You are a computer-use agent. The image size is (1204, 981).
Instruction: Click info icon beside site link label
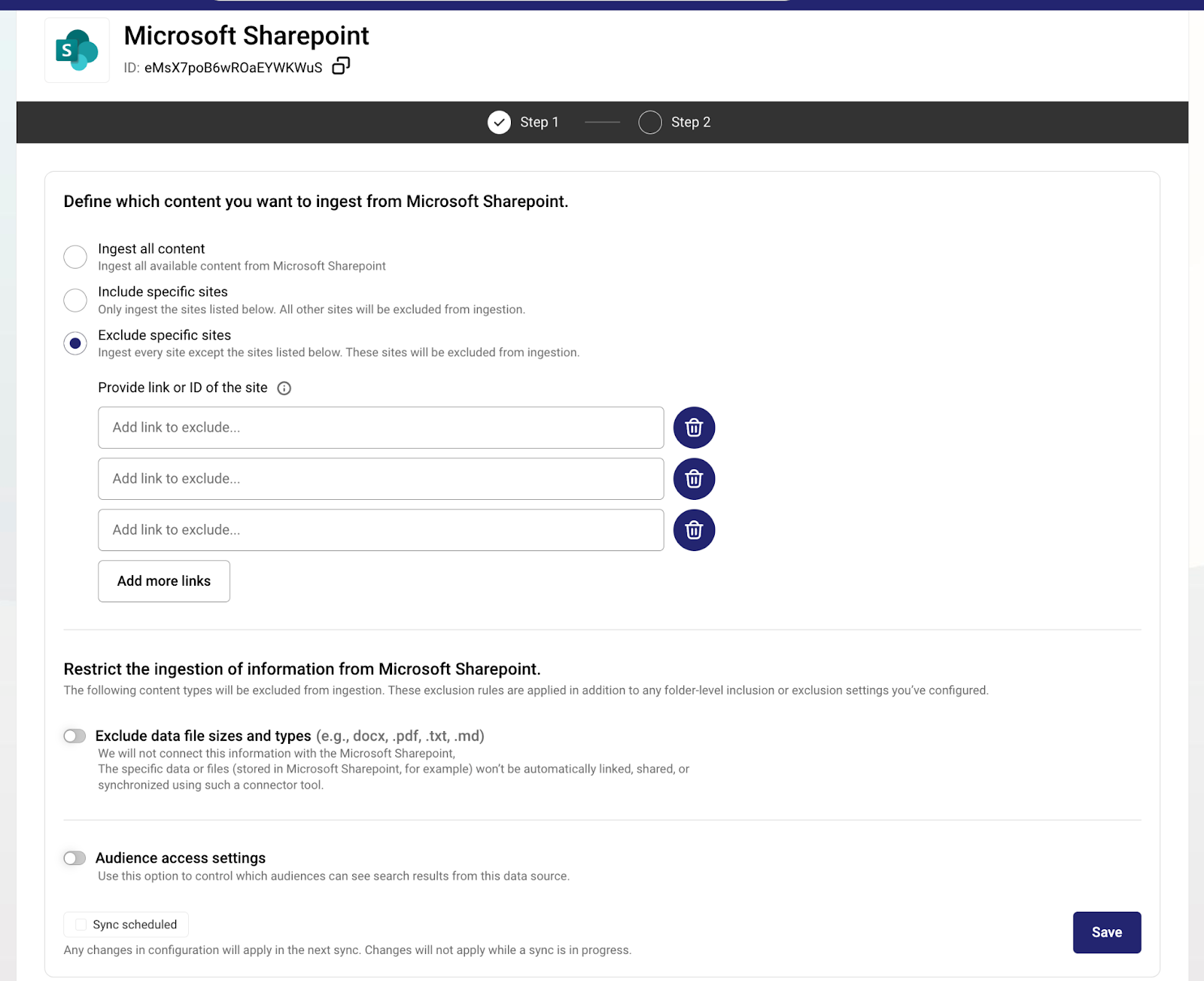click(x=284, y=388)
